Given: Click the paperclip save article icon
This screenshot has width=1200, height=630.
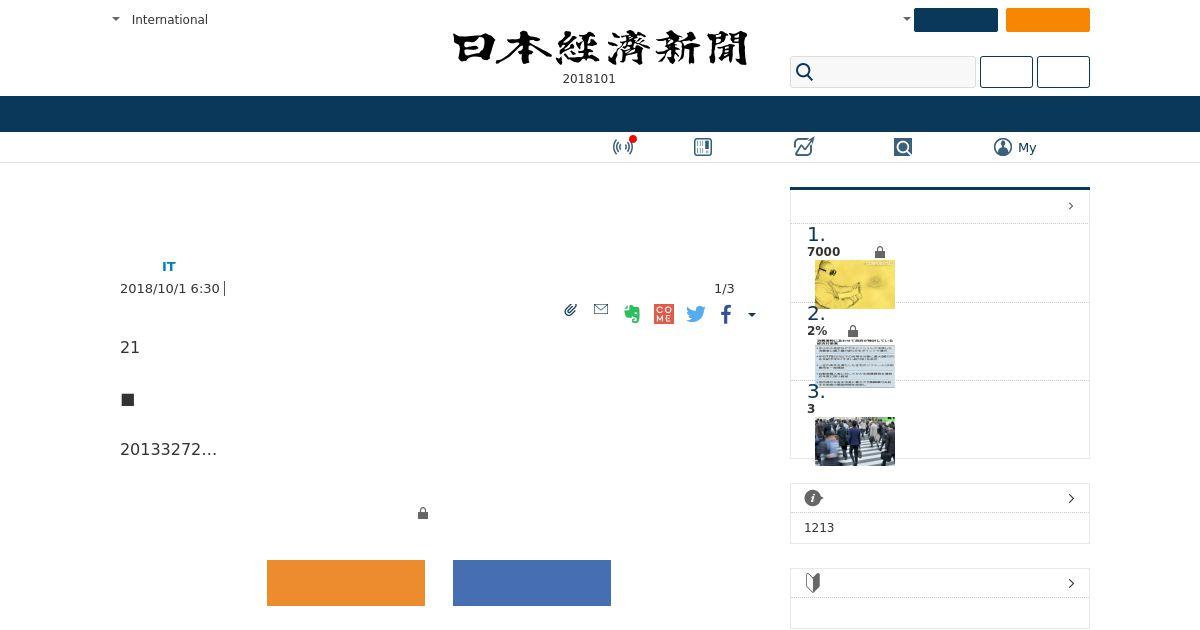Looking at the screenshot, I should (x=570, y=311).
